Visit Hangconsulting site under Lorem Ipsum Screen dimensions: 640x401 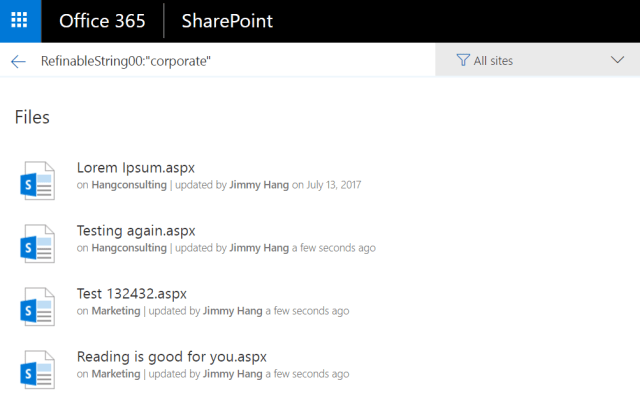click(129, 185)
